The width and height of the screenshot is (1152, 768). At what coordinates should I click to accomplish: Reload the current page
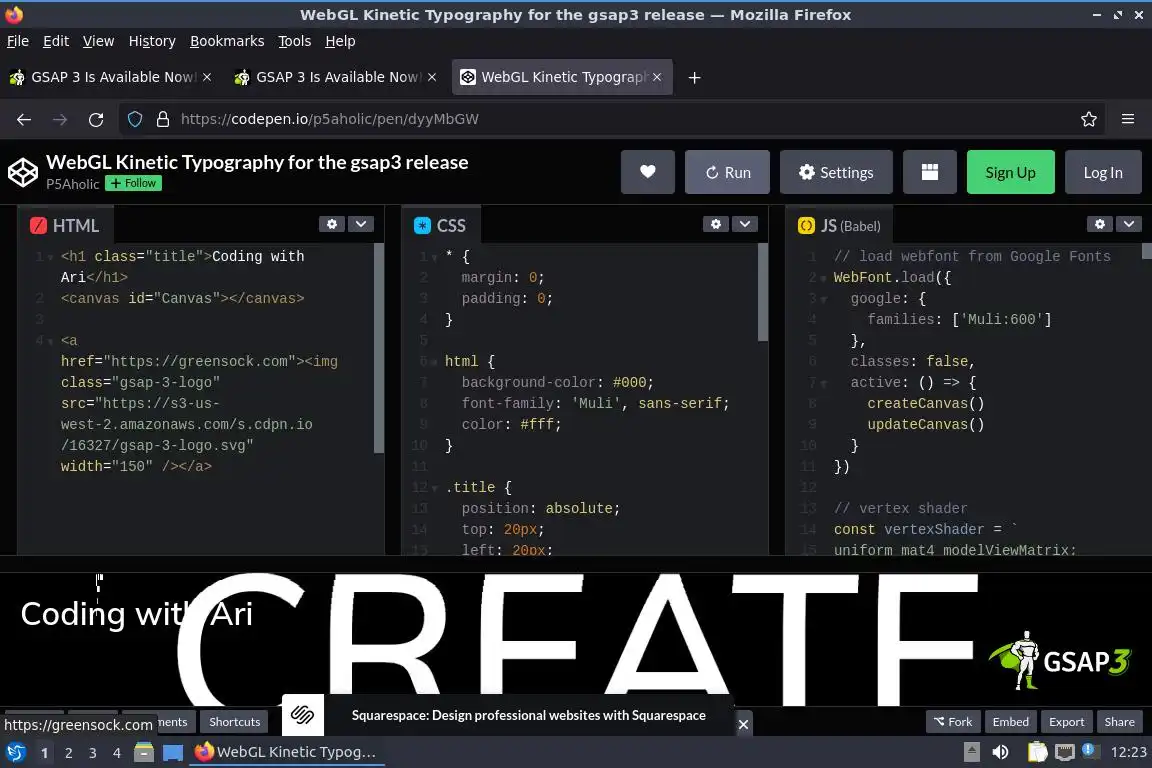pos(96,119)
